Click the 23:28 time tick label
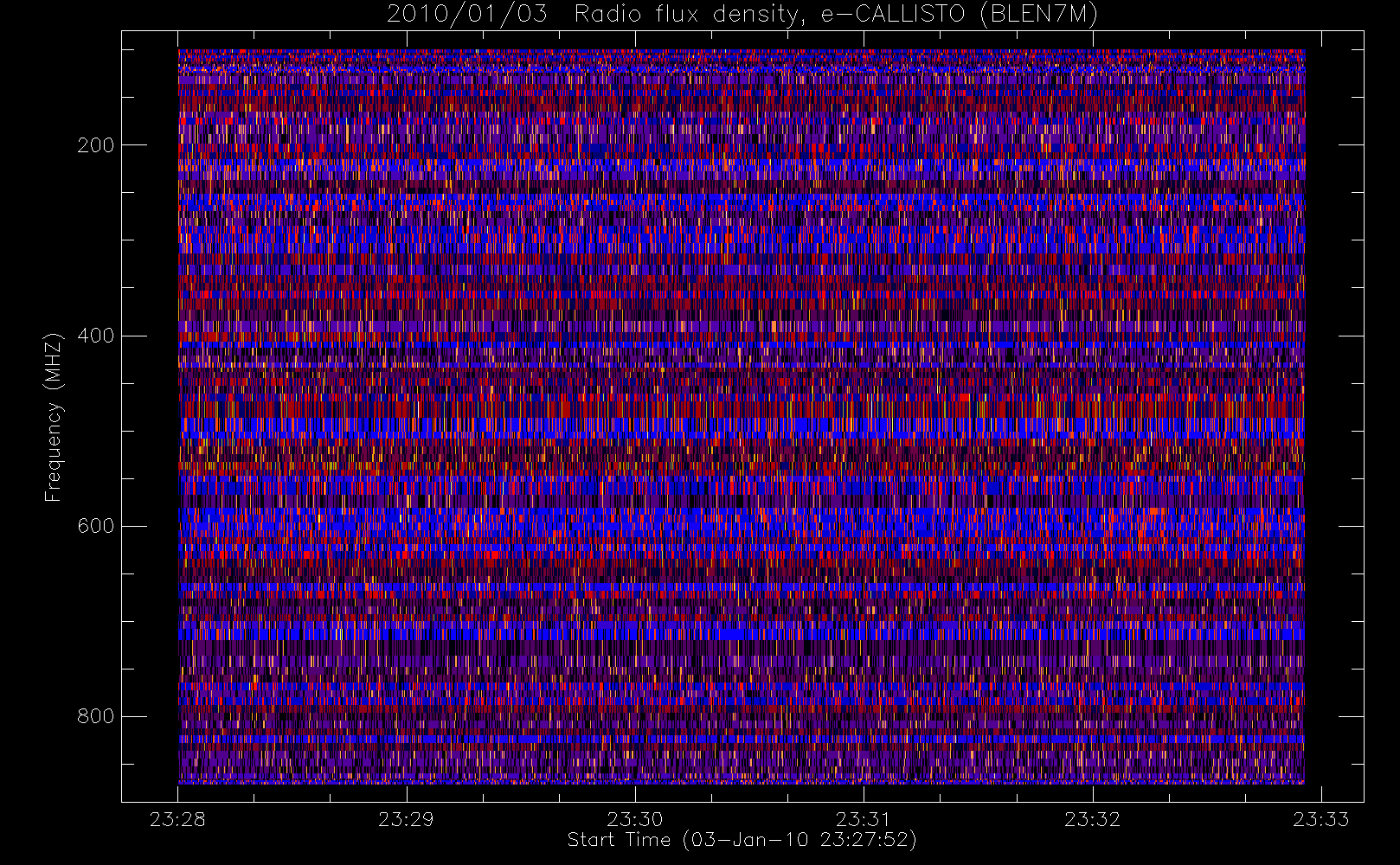The height and width of the screenshot is (865, 1400). click(x=177, y=819)
